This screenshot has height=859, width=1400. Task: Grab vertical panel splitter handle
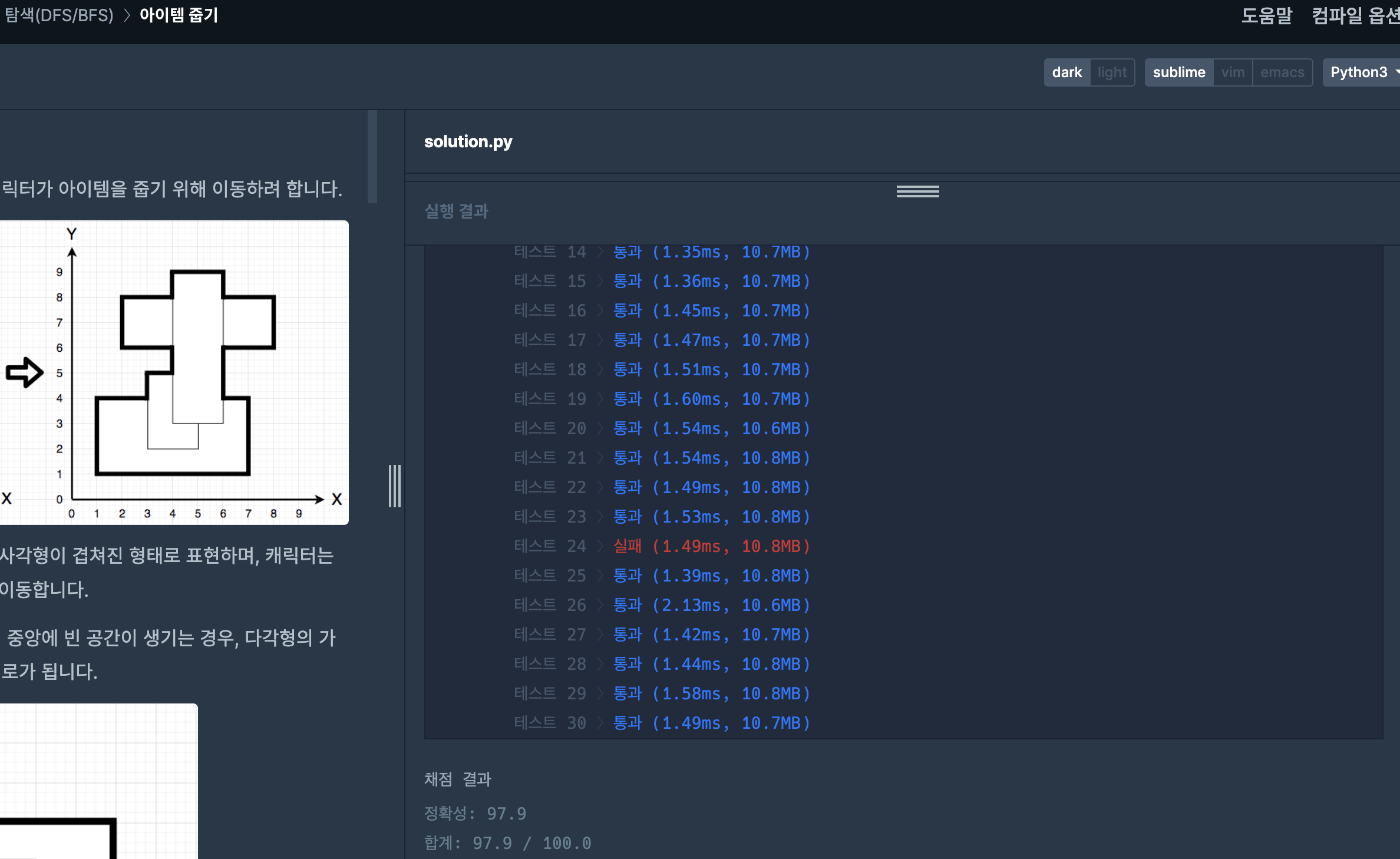pyautogui.click(x=395, y=486)
